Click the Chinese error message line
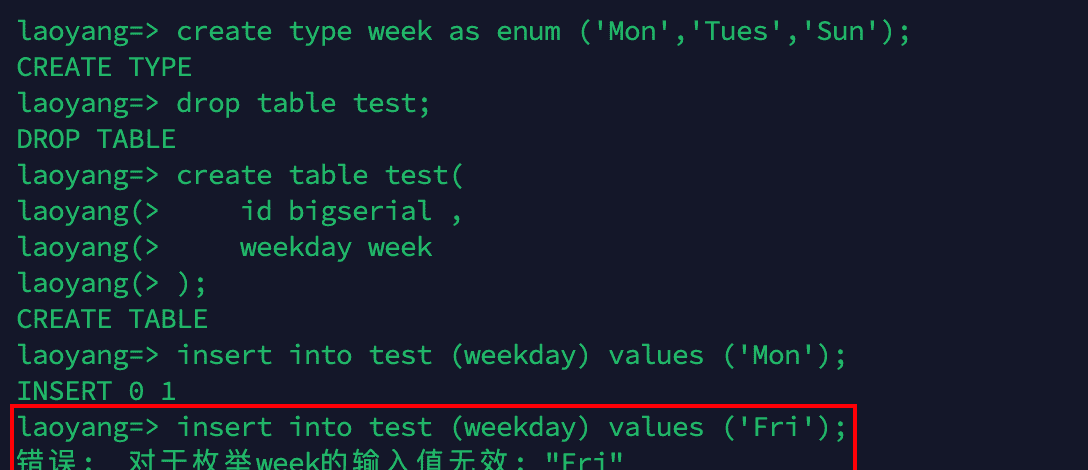The image size is (1088, 470). click(320, 461)
